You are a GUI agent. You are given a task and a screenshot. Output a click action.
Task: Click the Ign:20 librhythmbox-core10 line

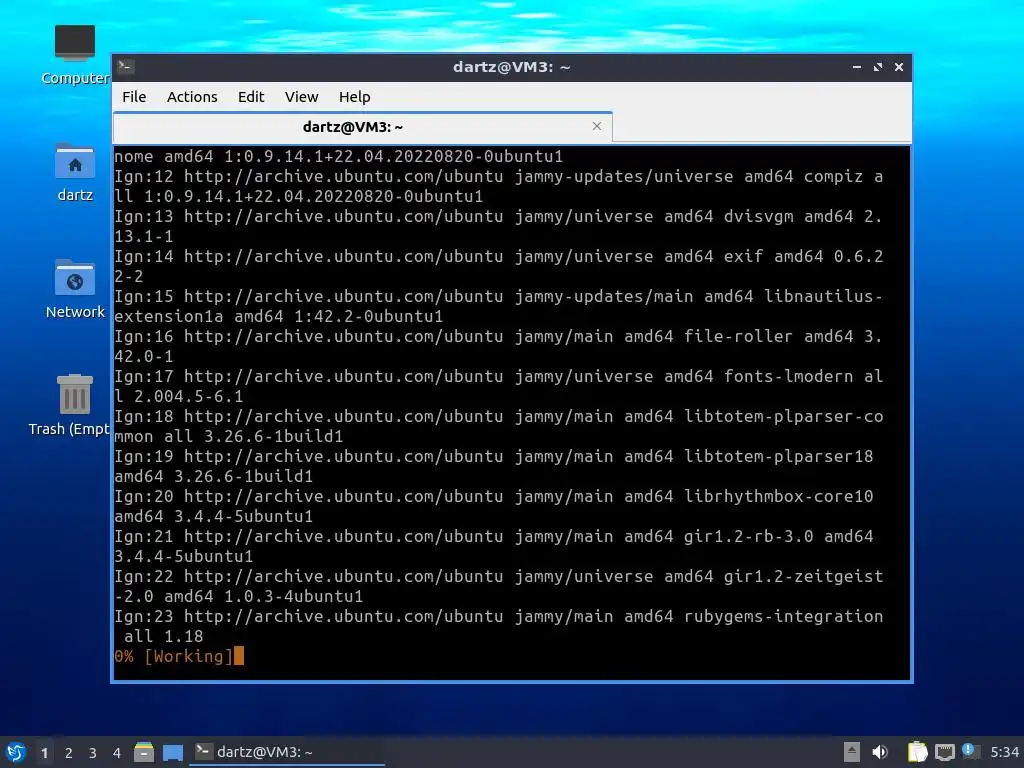click(x=494, y=505)
